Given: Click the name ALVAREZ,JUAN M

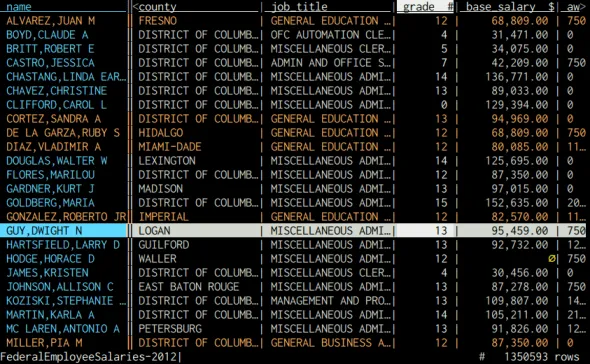Looking at the screenshot, I should 50,21.
